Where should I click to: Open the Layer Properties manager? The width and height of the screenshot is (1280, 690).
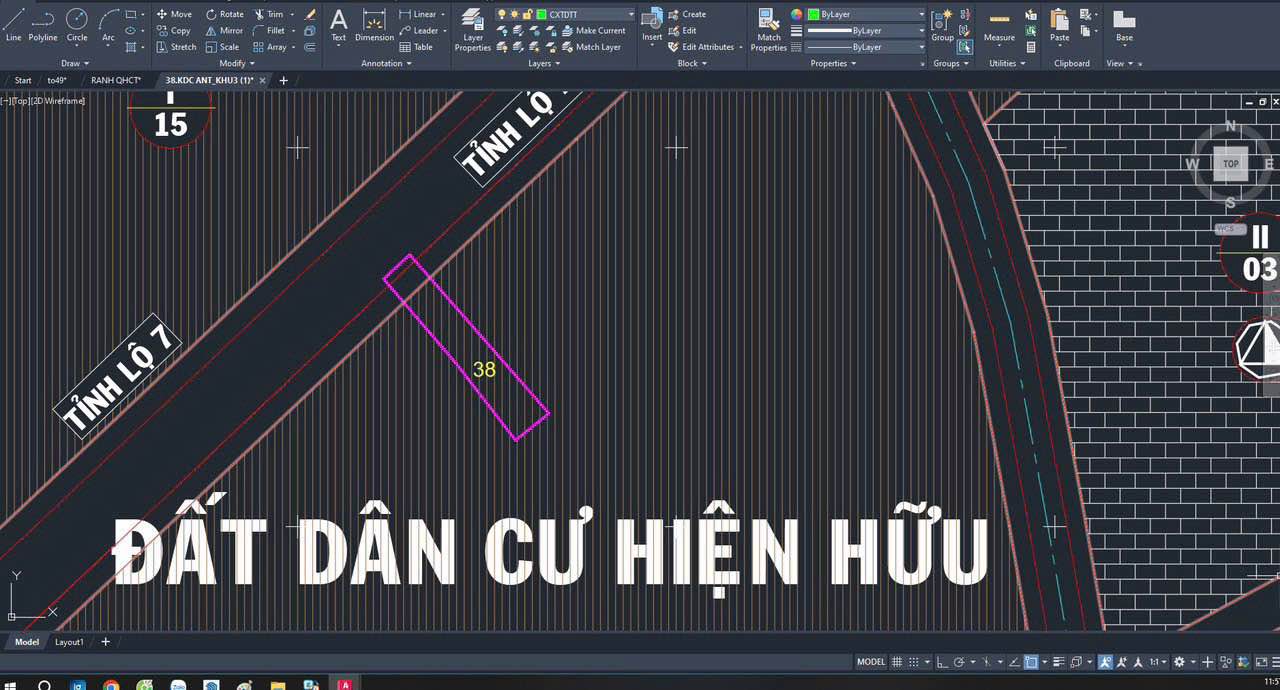[472, 30]
